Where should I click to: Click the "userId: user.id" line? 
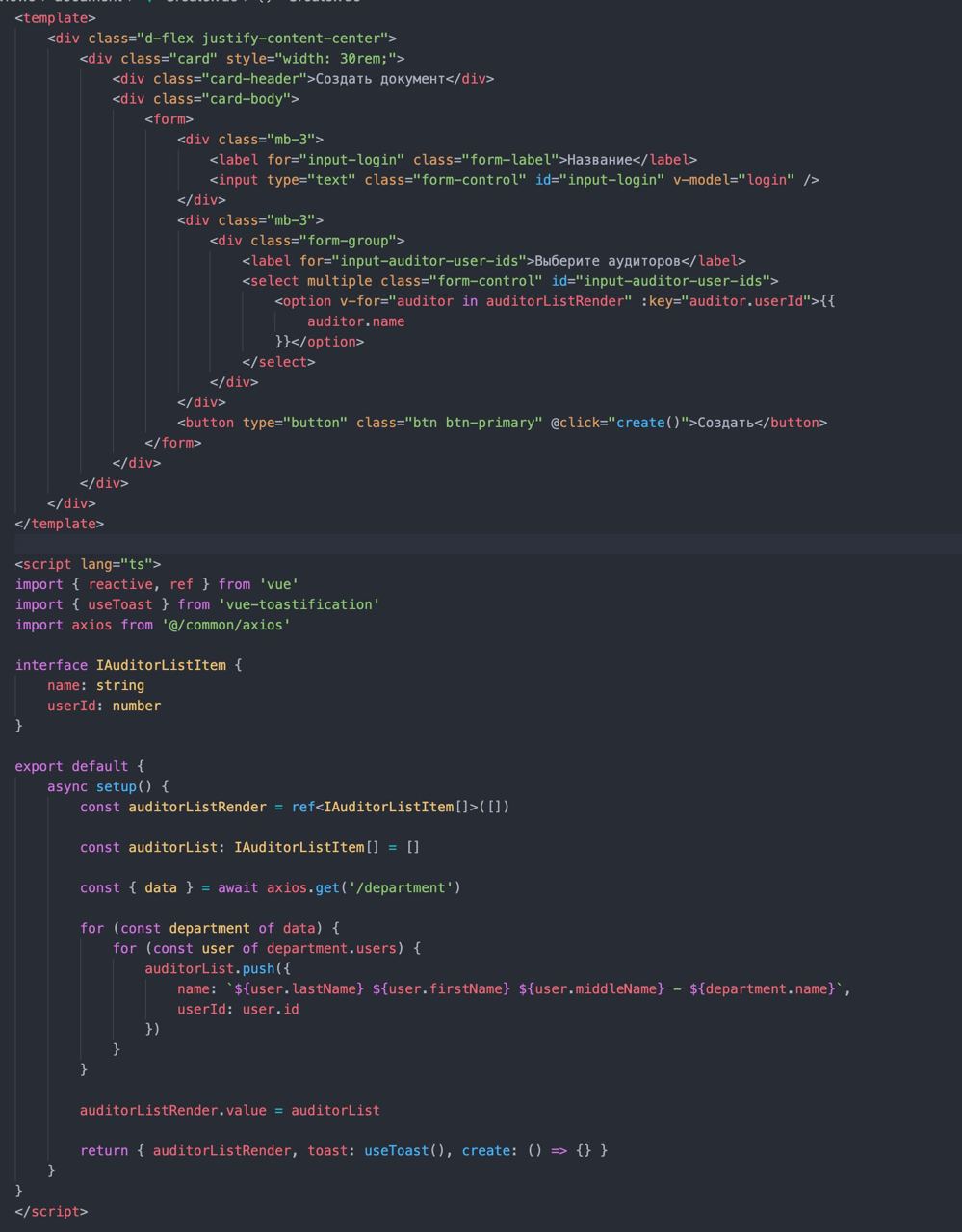(x=238, y=1009)
